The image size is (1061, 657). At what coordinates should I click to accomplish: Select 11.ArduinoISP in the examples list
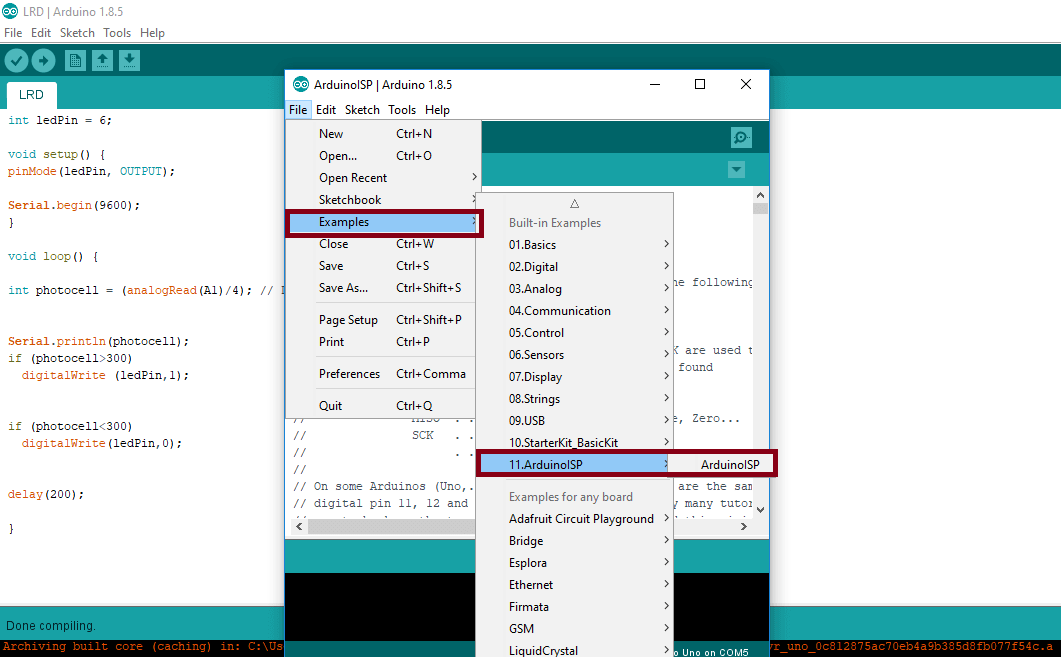click(574, 465)
